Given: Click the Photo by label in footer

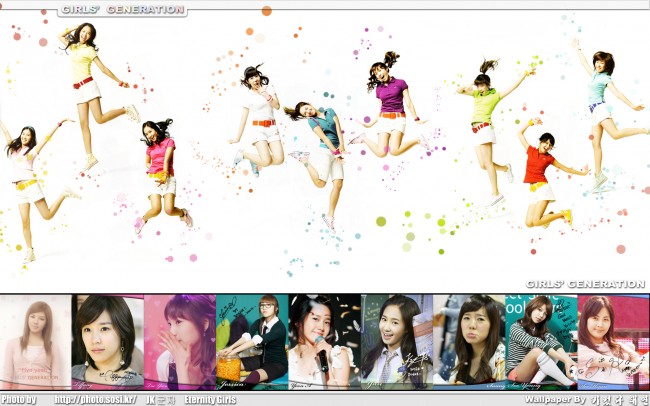Looking at the screenshot, I should [19, 400].
